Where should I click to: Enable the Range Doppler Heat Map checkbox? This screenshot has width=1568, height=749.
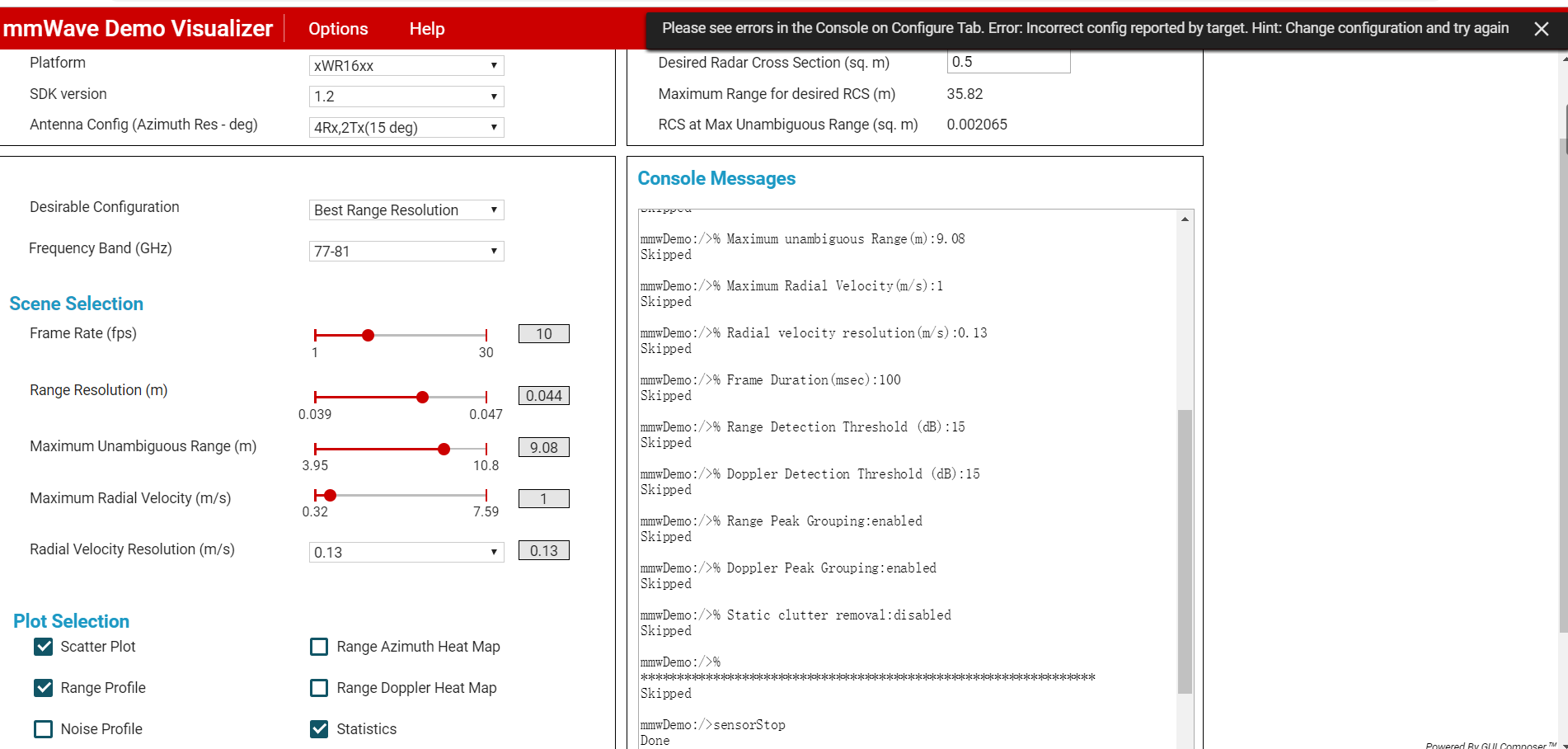tap(319, 688)
